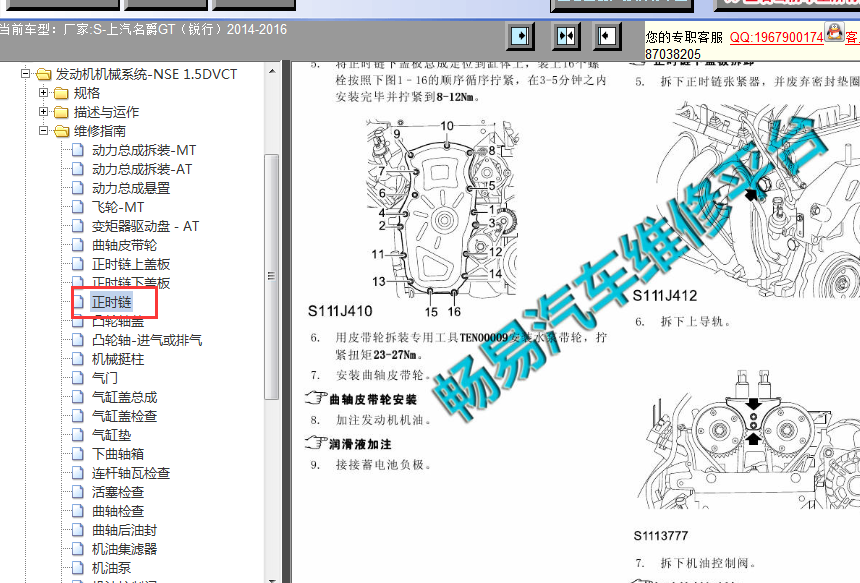Open 曲轴检查 document
Screen dimensions: 860x583
(x=118, y=511)
